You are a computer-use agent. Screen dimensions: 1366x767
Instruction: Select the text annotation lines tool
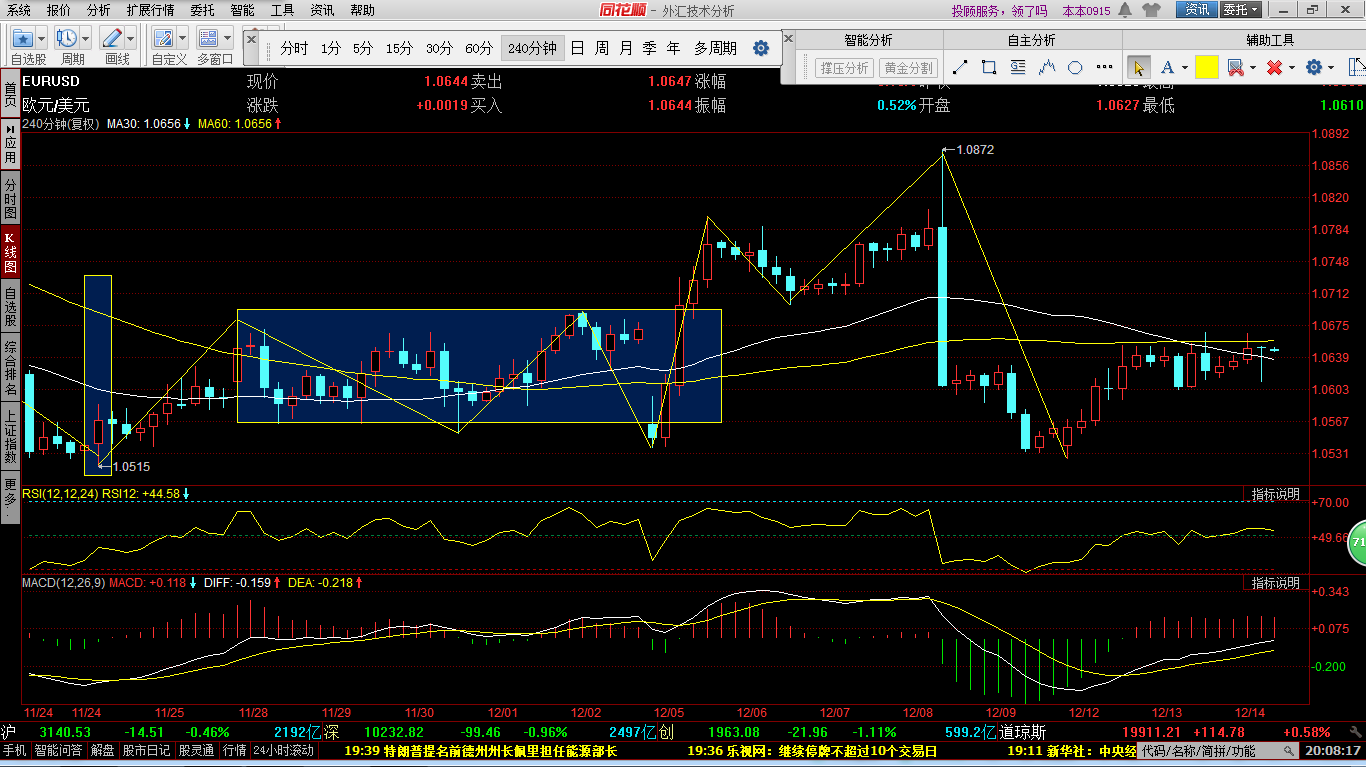coord(1018,68)
